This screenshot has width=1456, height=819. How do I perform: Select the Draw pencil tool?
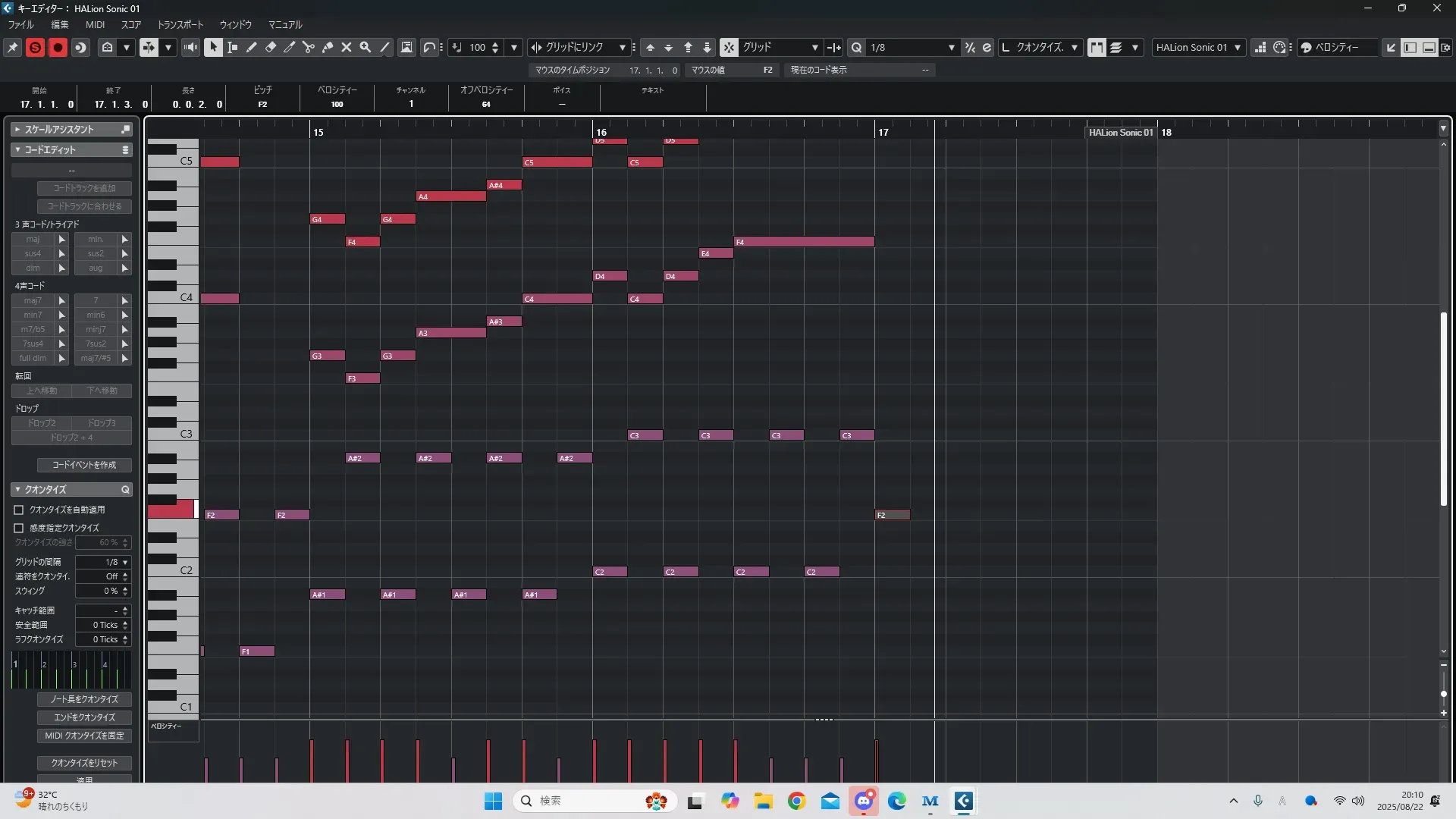pyautogui.click(x=252, y=47)
